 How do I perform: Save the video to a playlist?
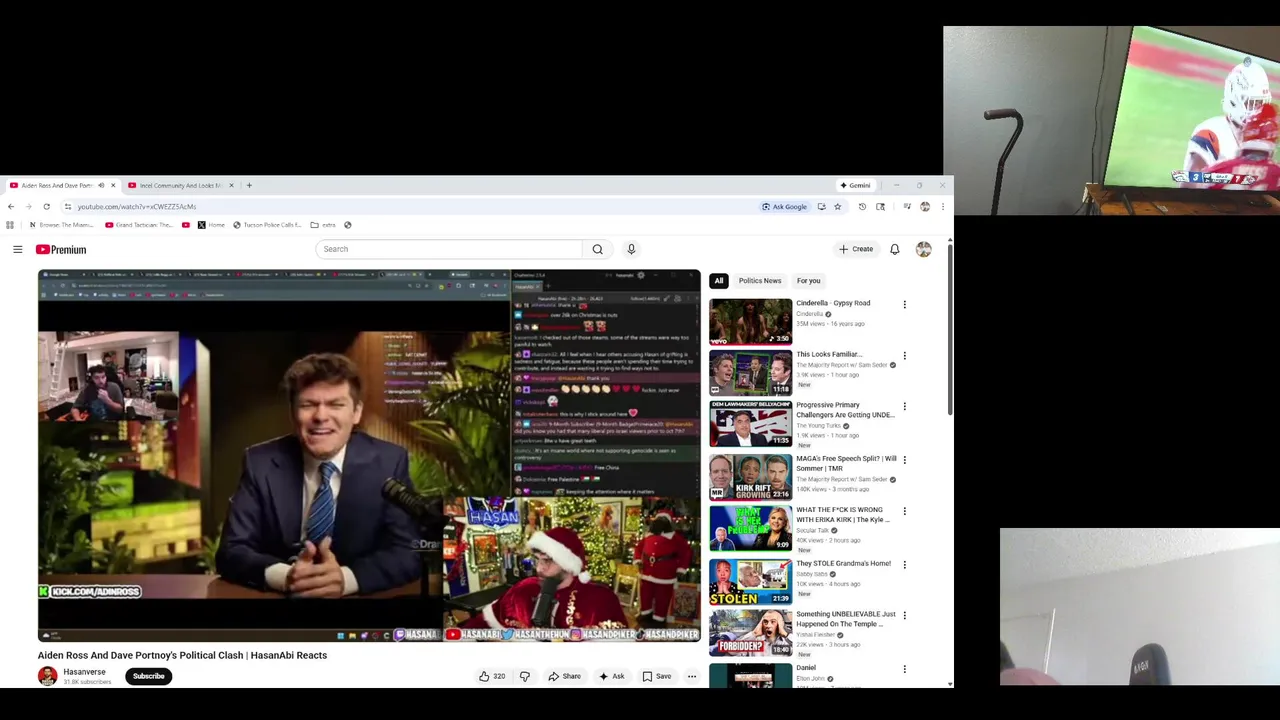coord(657,677)
